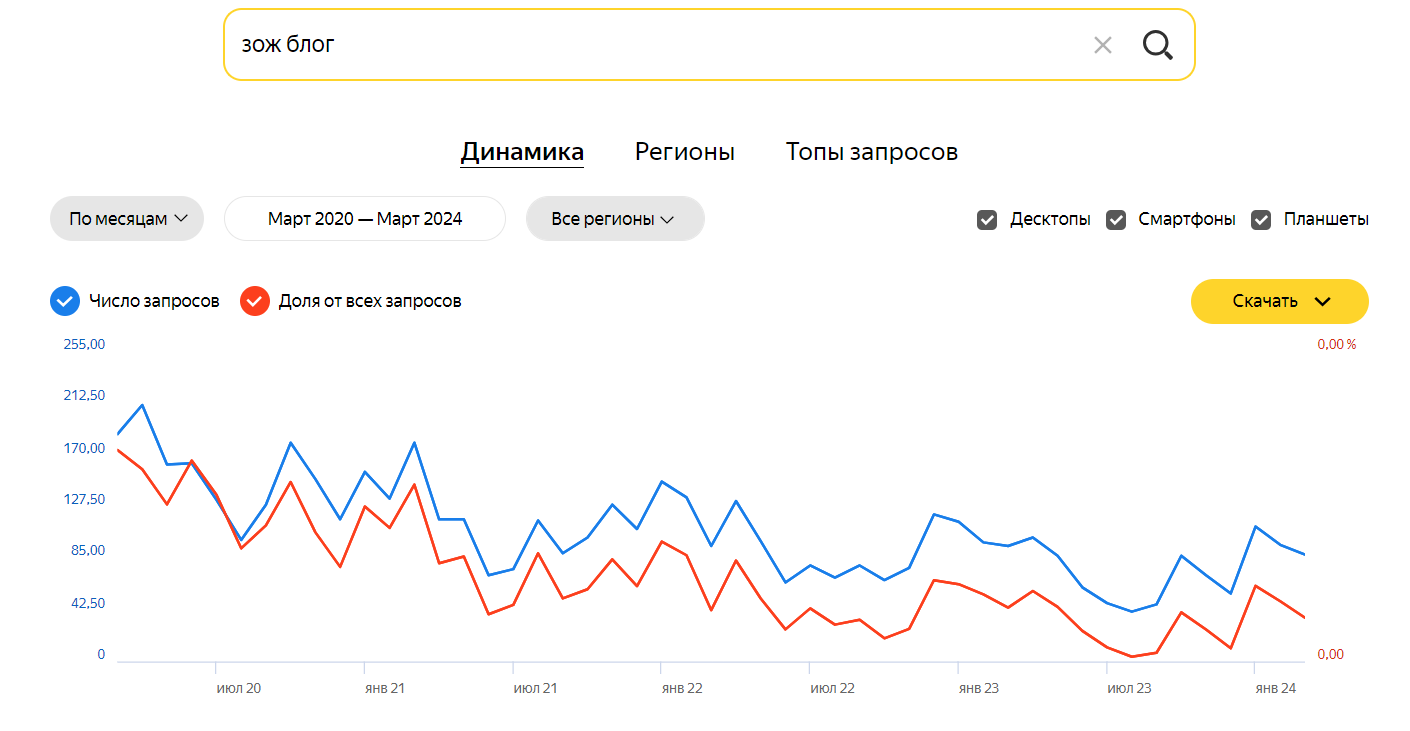
Task: Switch to the Динамика tab
Action: [x=522, y=152]
